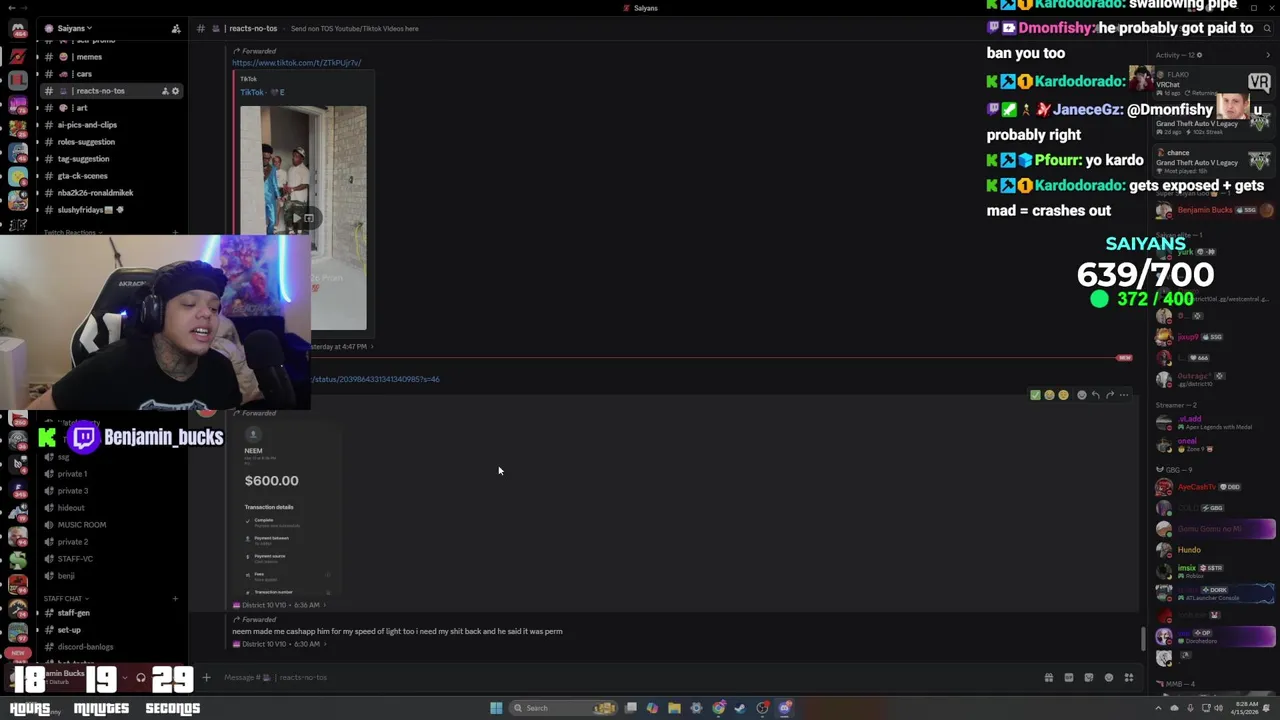The height and width of the screenshot is (720, 1280).
Task: Add channel to Twitch Reactions category
Action: point(175,232)
